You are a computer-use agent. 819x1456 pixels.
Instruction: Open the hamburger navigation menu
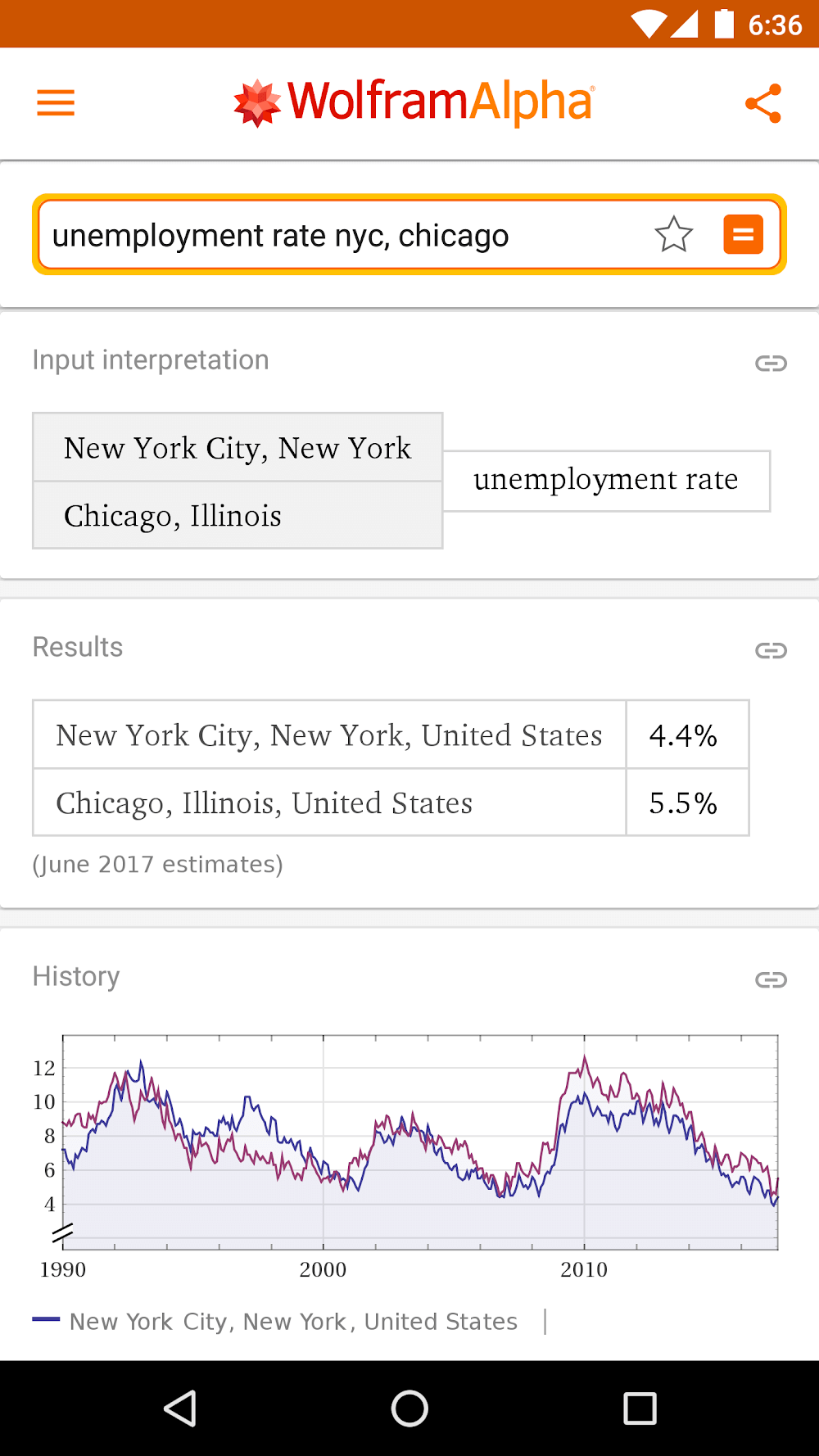(x=56, y=103)
